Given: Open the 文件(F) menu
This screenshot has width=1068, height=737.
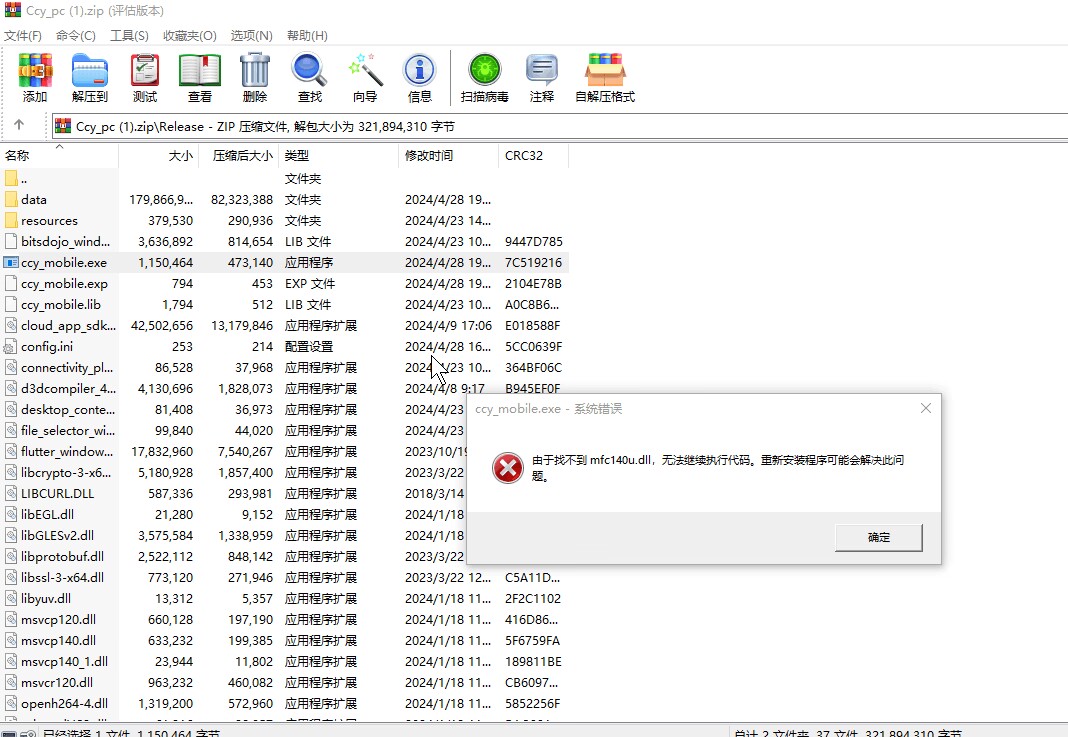Looking at the screenshot, I should (23, 36).
